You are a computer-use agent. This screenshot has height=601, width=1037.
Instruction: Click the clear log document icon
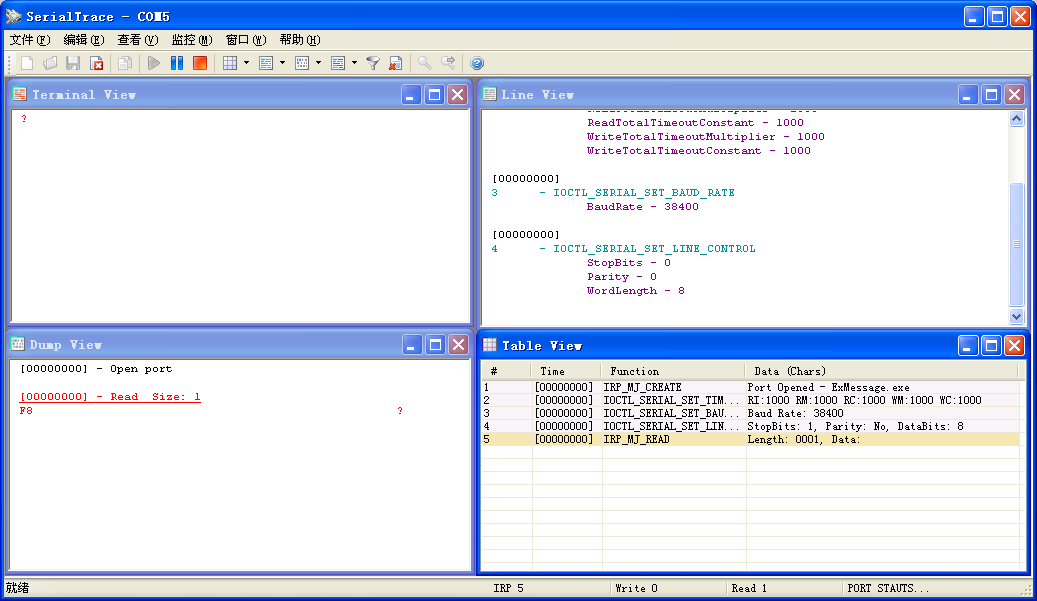click(x=395, y=63)
